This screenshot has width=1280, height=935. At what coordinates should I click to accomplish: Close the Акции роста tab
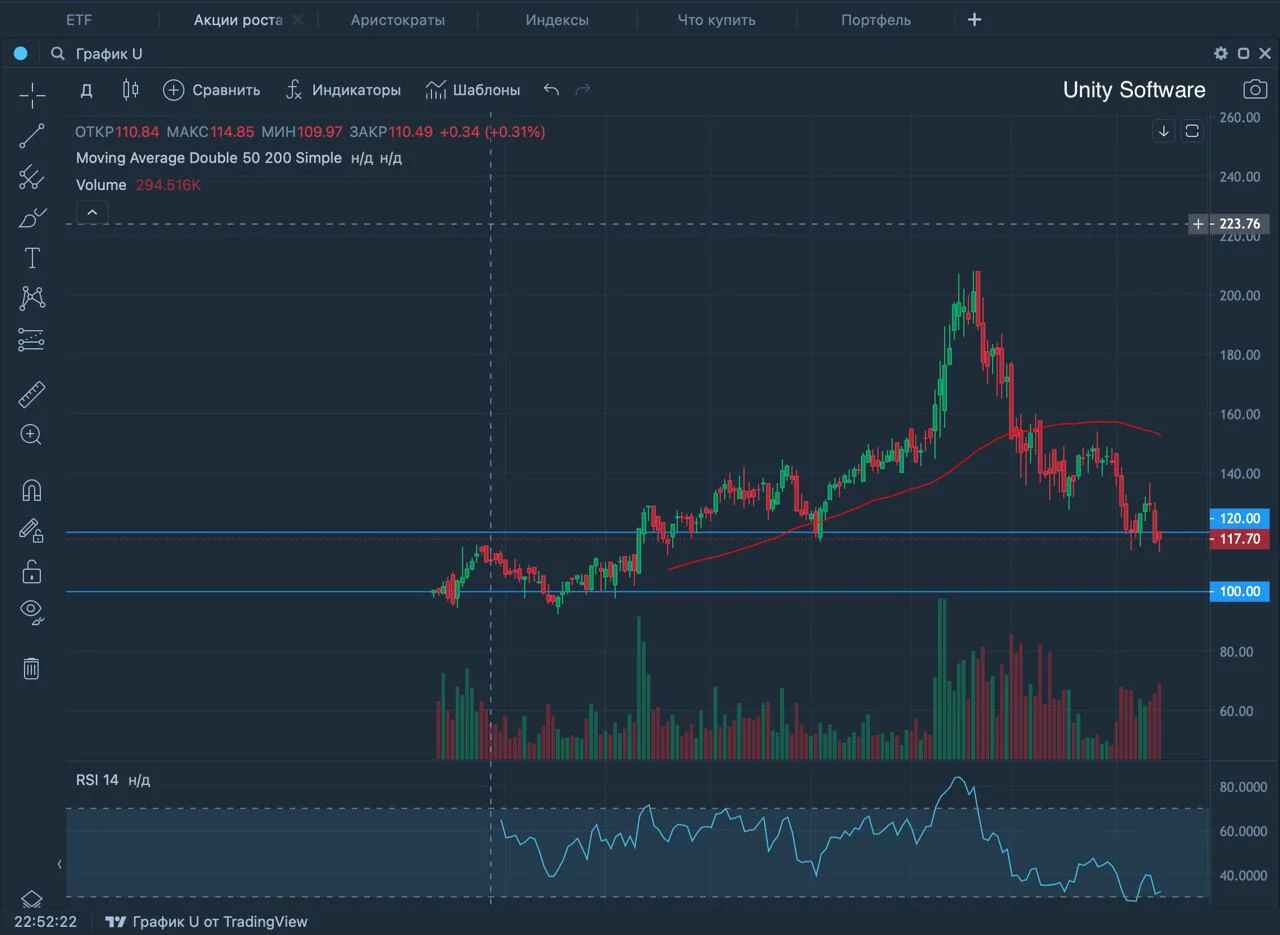[297, 20]
